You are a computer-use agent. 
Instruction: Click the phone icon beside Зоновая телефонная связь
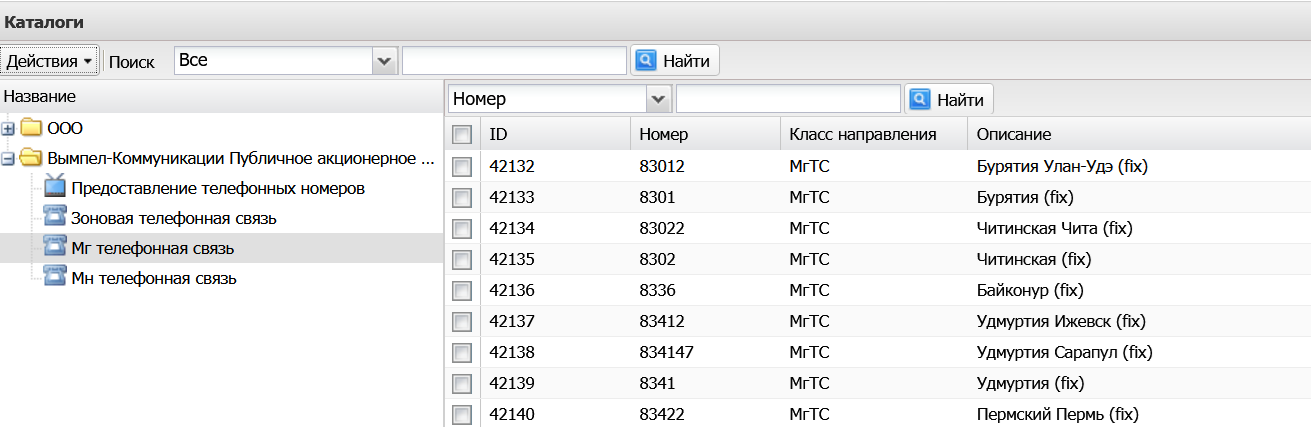tap(55, 218)
